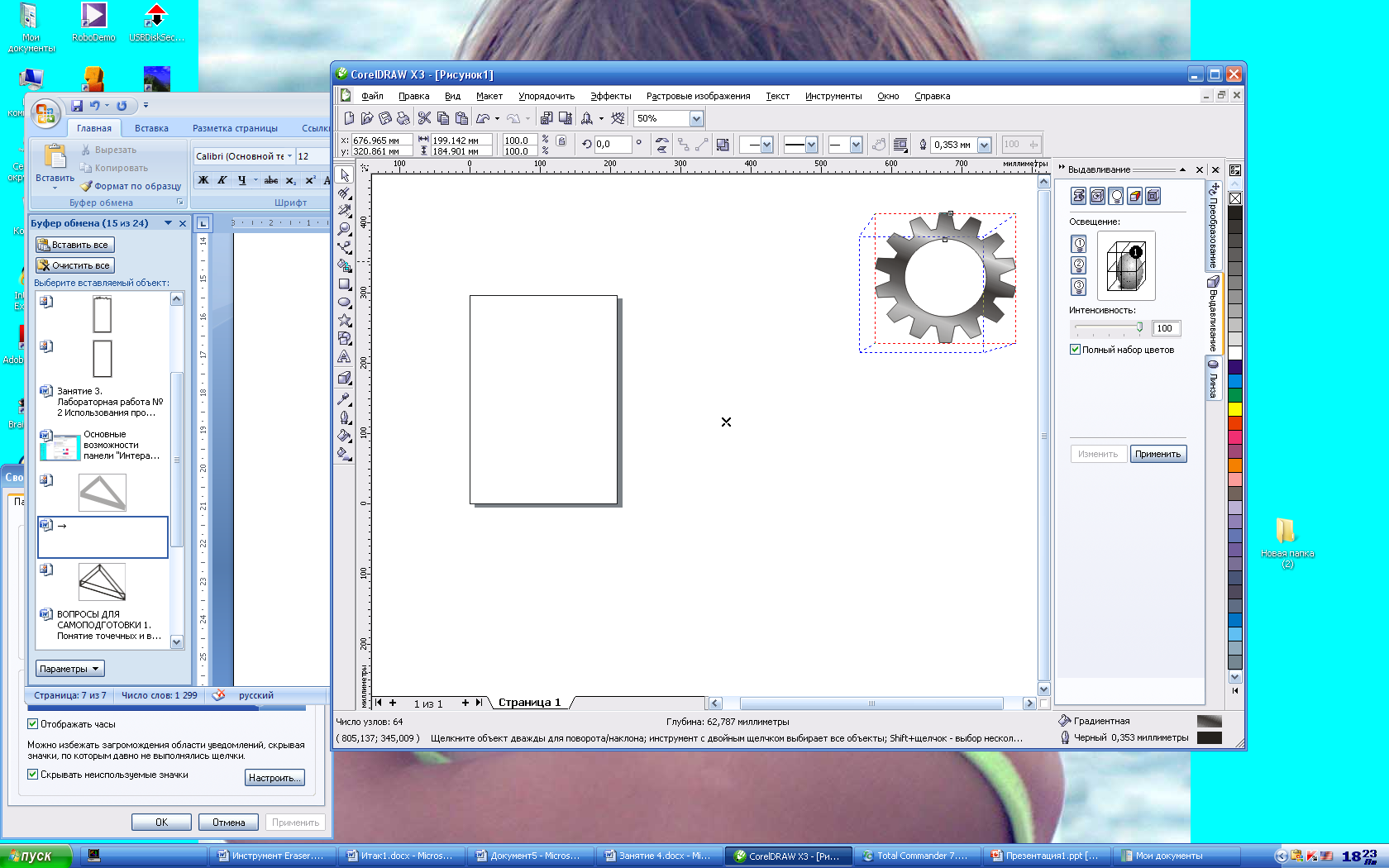
Task: Click the Word Office button orb
Action: [45, 114]
